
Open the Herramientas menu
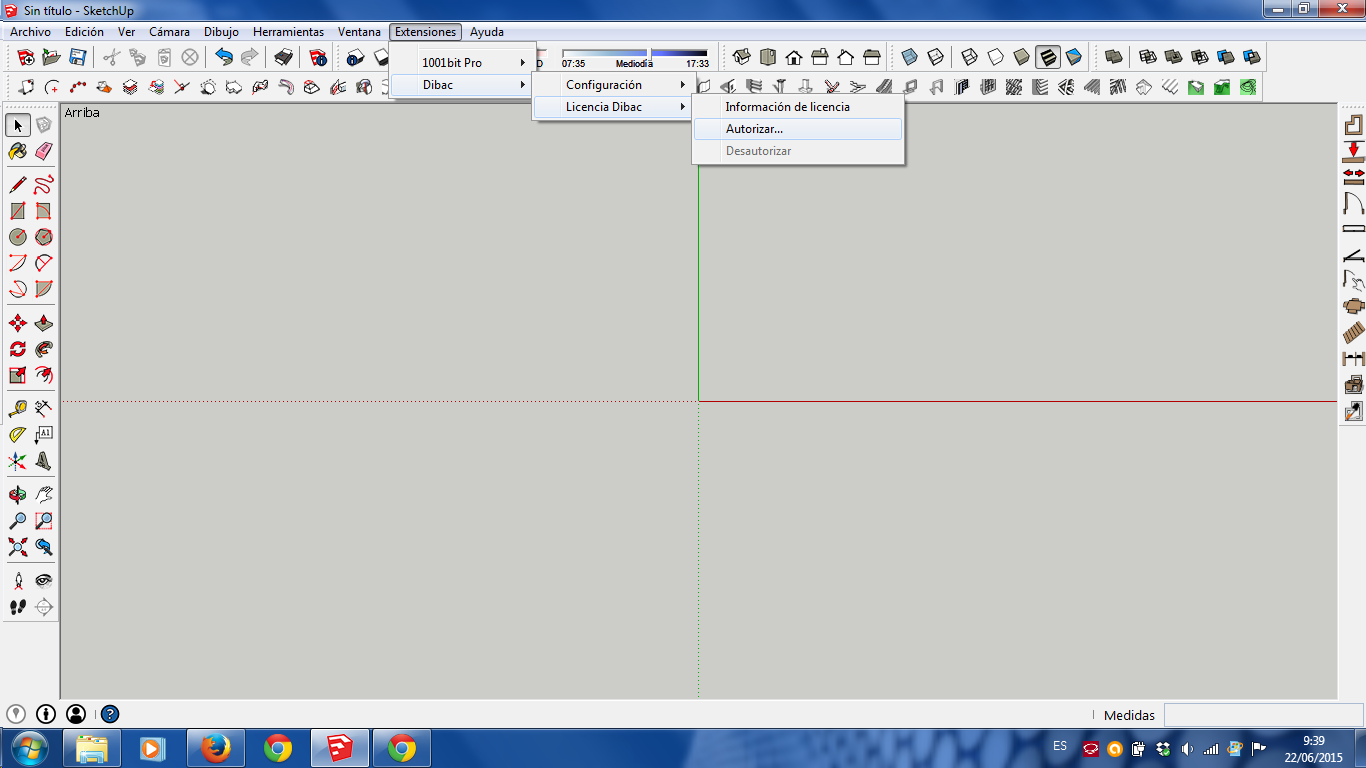point(289,32)
